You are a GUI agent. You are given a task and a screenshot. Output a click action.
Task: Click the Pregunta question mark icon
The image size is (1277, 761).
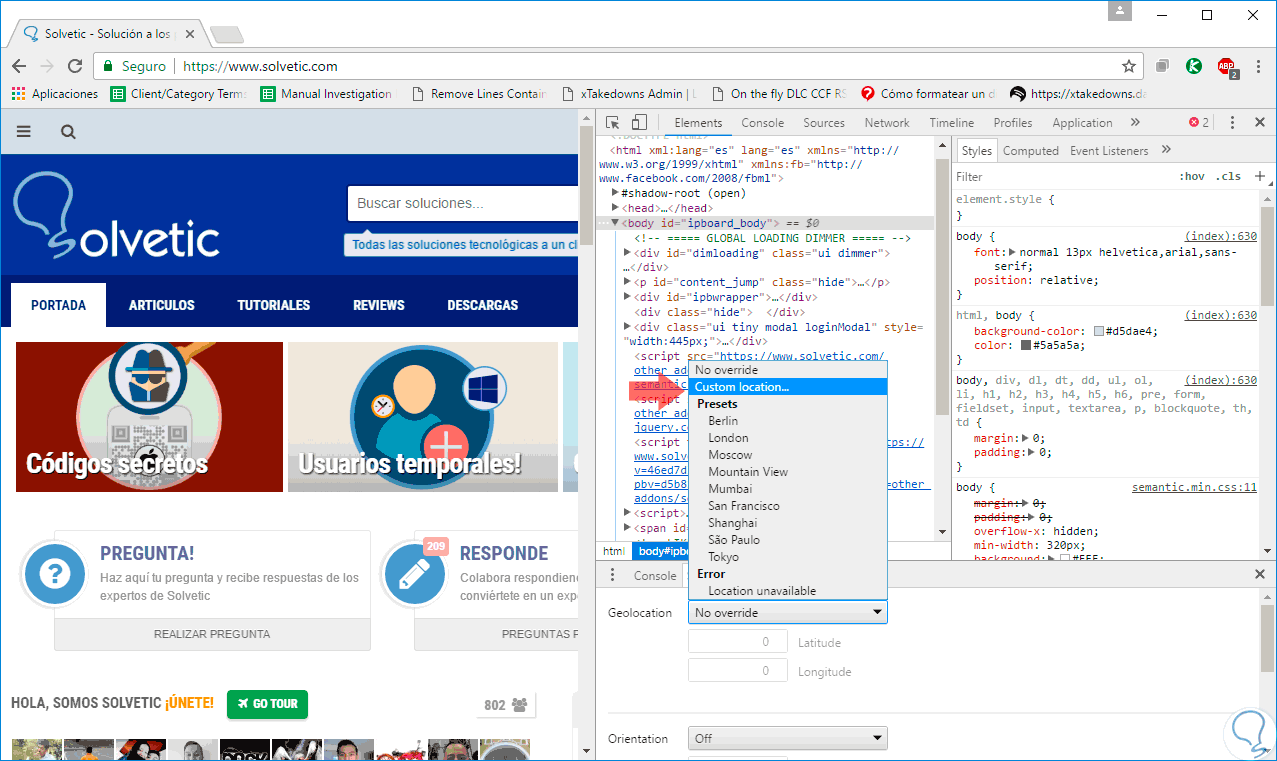pos(55,575)
